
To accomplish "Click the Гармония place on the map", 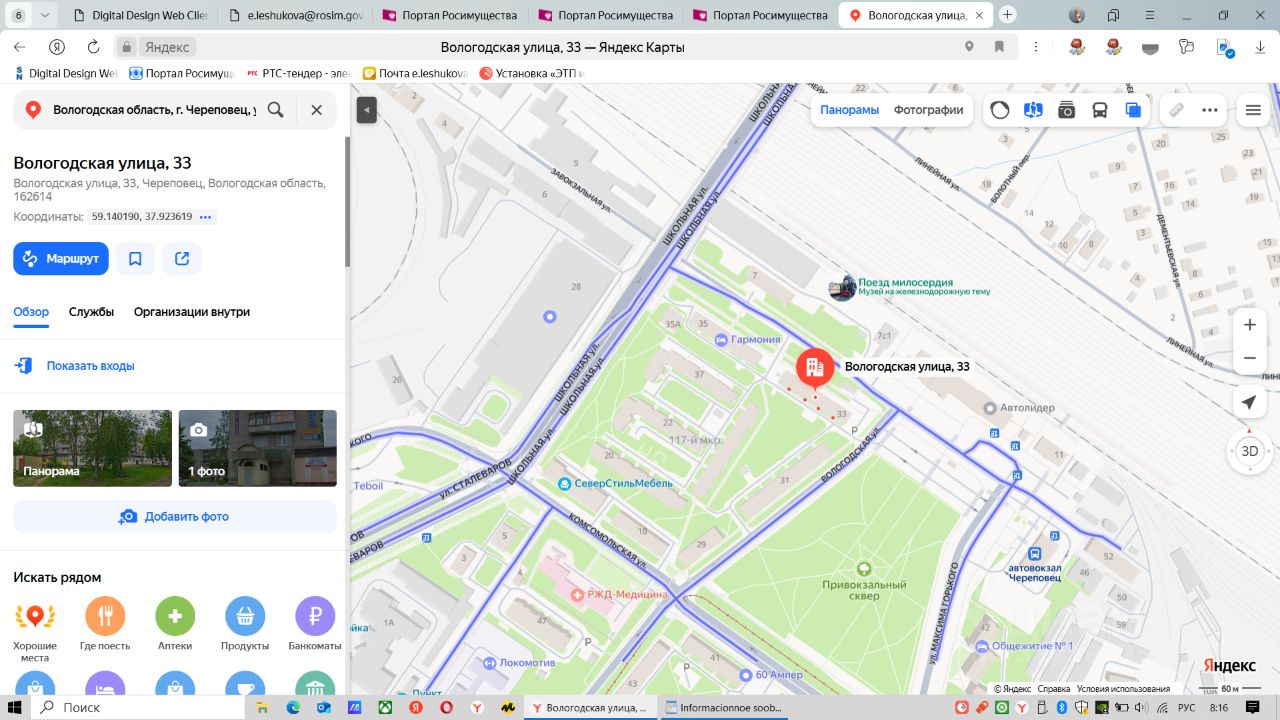I will pos(747,340).
